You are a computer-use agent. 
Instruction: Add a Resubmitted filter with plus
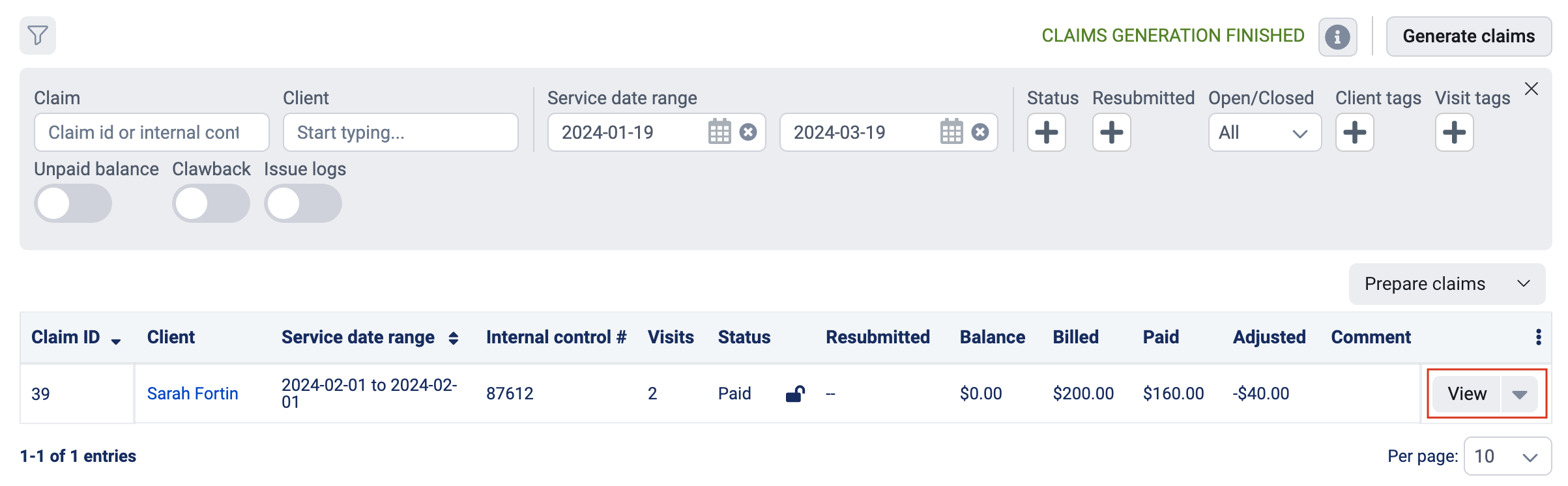[1112, 132]
